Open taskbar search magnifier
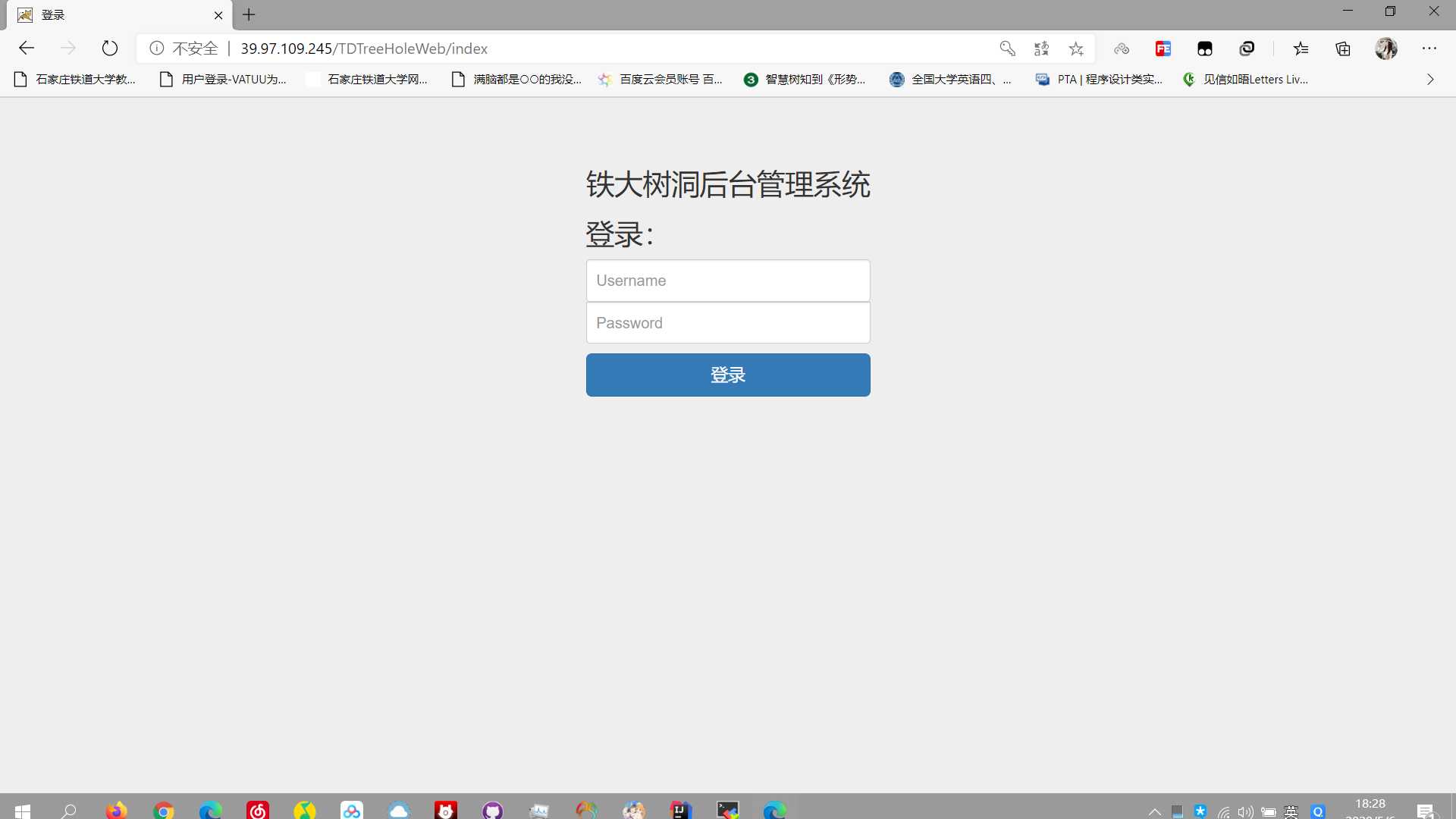This screenshot has height=819, width=1456. (69, 811)
